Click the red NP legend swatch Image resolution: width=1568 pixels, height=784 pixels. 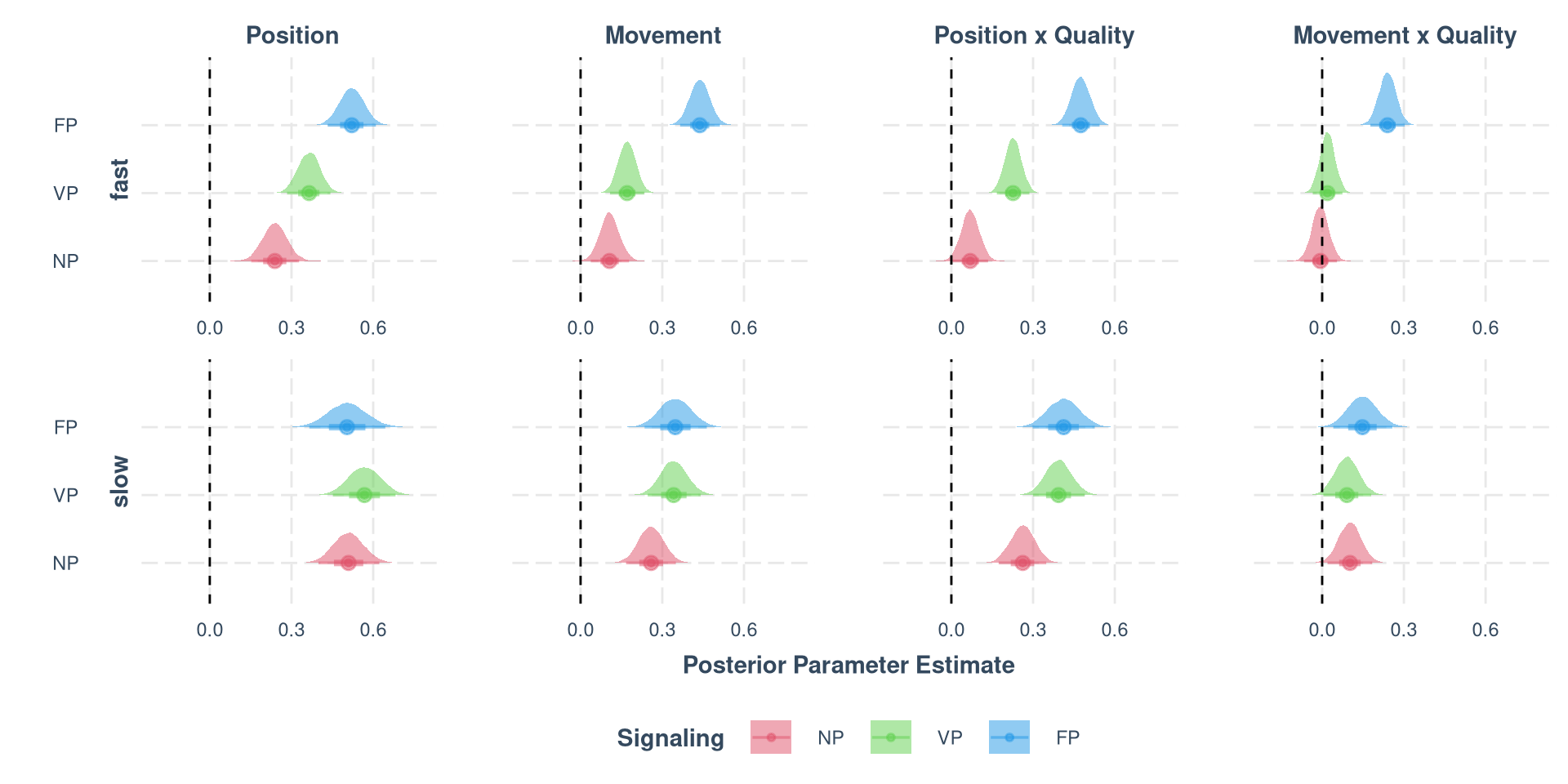pos(770,737)
